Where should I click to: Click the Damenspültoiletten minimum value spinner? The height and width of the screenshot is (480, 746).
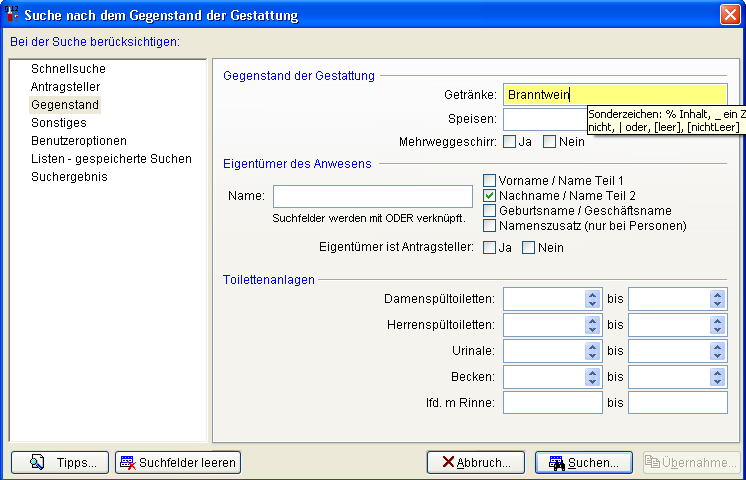pos(593,299)
